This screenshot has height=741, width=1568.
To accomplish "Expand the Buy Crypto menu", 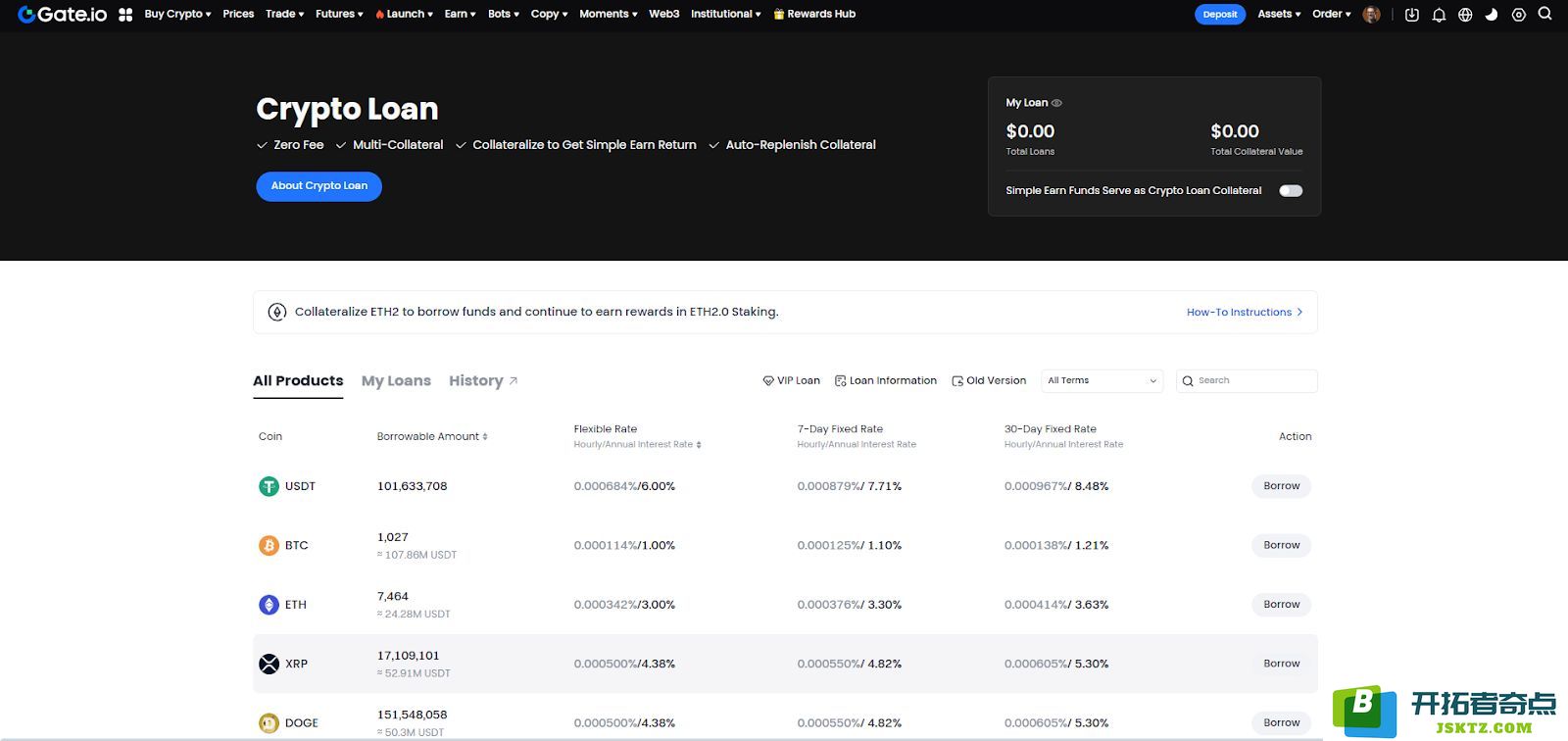I will (177, 14).
